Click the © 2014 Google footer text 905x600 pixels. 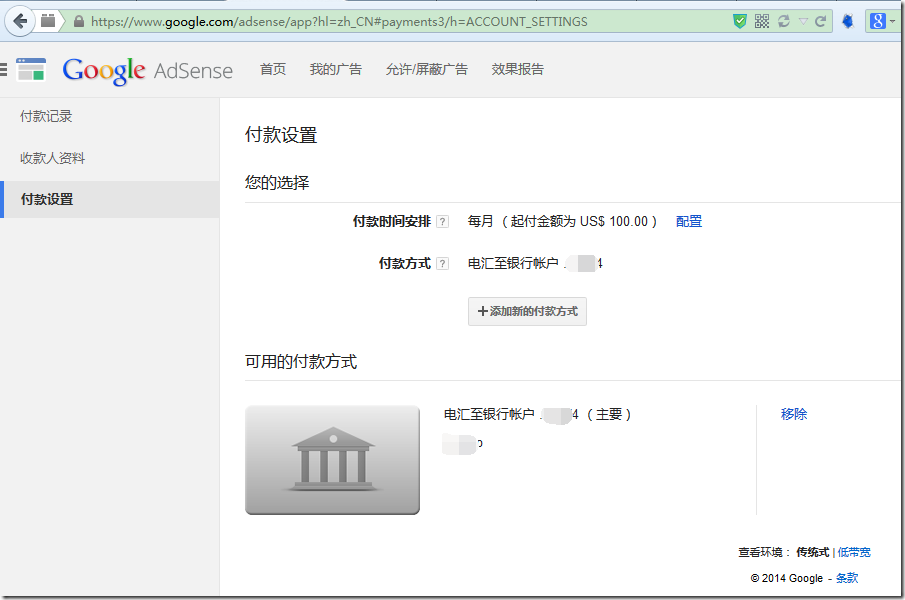click(787, 578)
